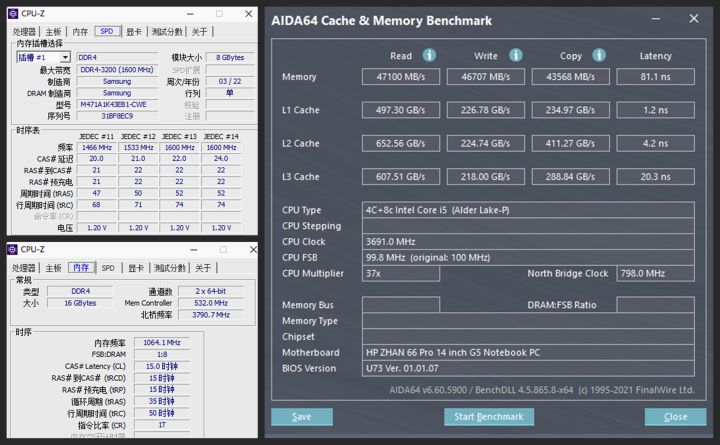Switch to SPD tab in lower CPU-Z window

108,268
